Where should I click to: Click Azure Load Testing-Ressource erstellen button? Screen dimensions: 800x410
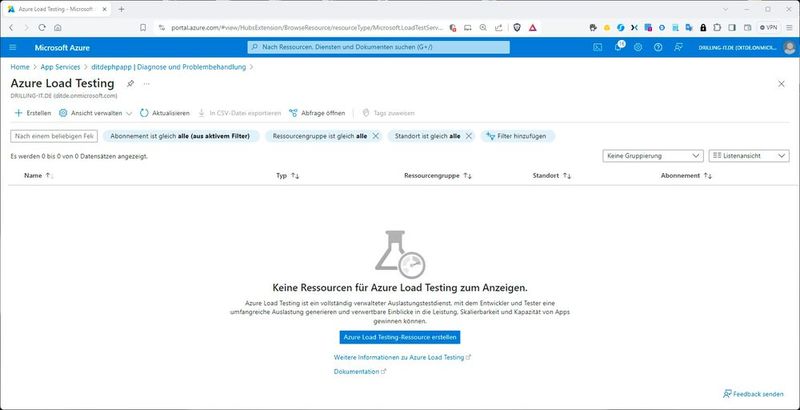400,337
